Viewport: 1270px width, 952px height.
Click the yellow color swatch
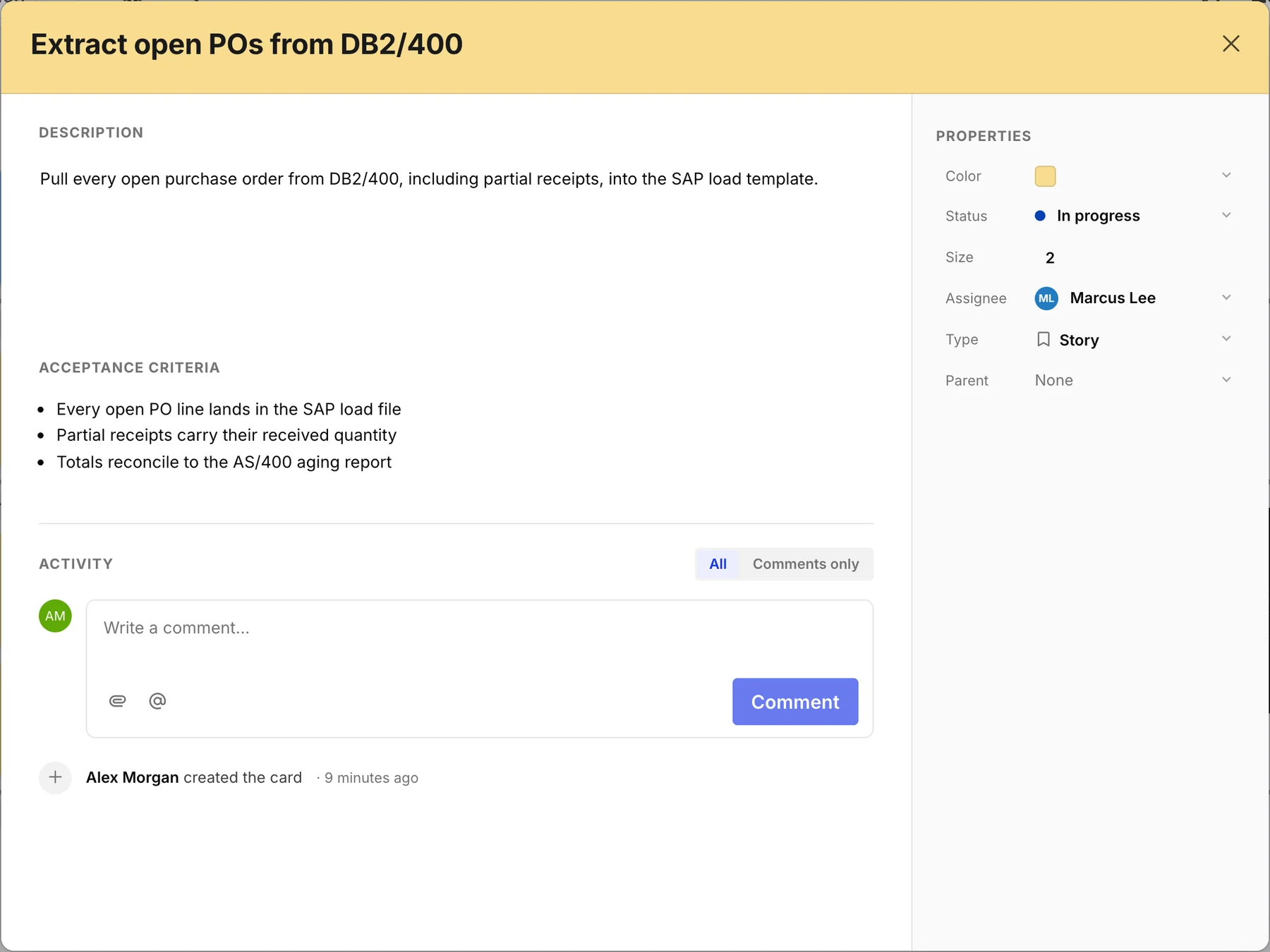click(x=1045, y=176)
